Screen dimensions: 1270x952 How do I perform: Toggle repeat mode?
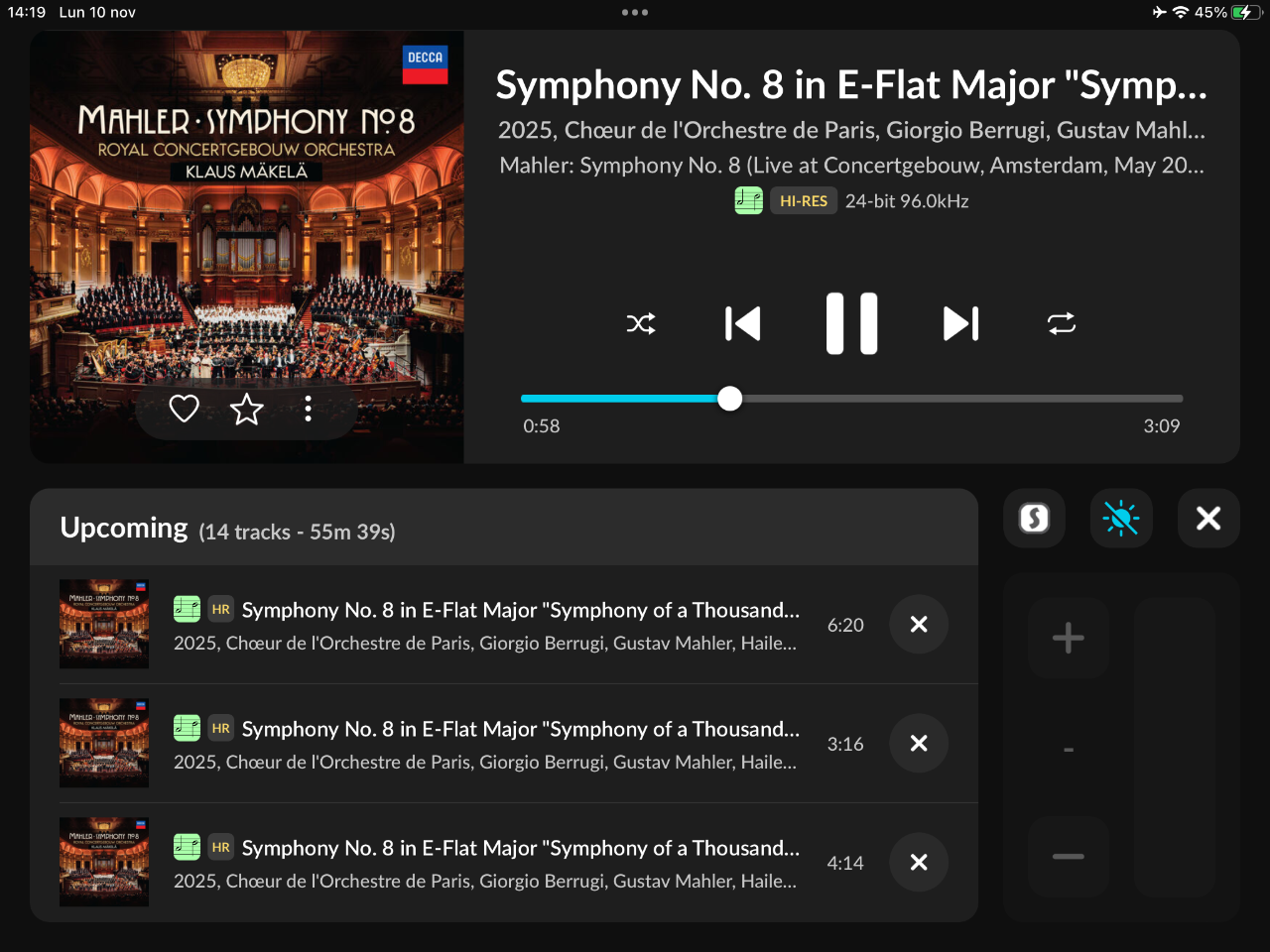click(1062, 323)
